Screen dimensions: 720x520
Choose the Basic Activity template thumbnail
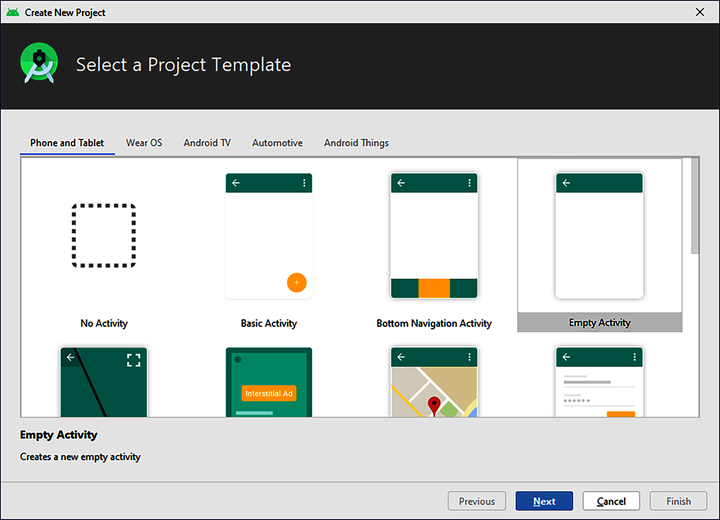(x=269, y=236)
